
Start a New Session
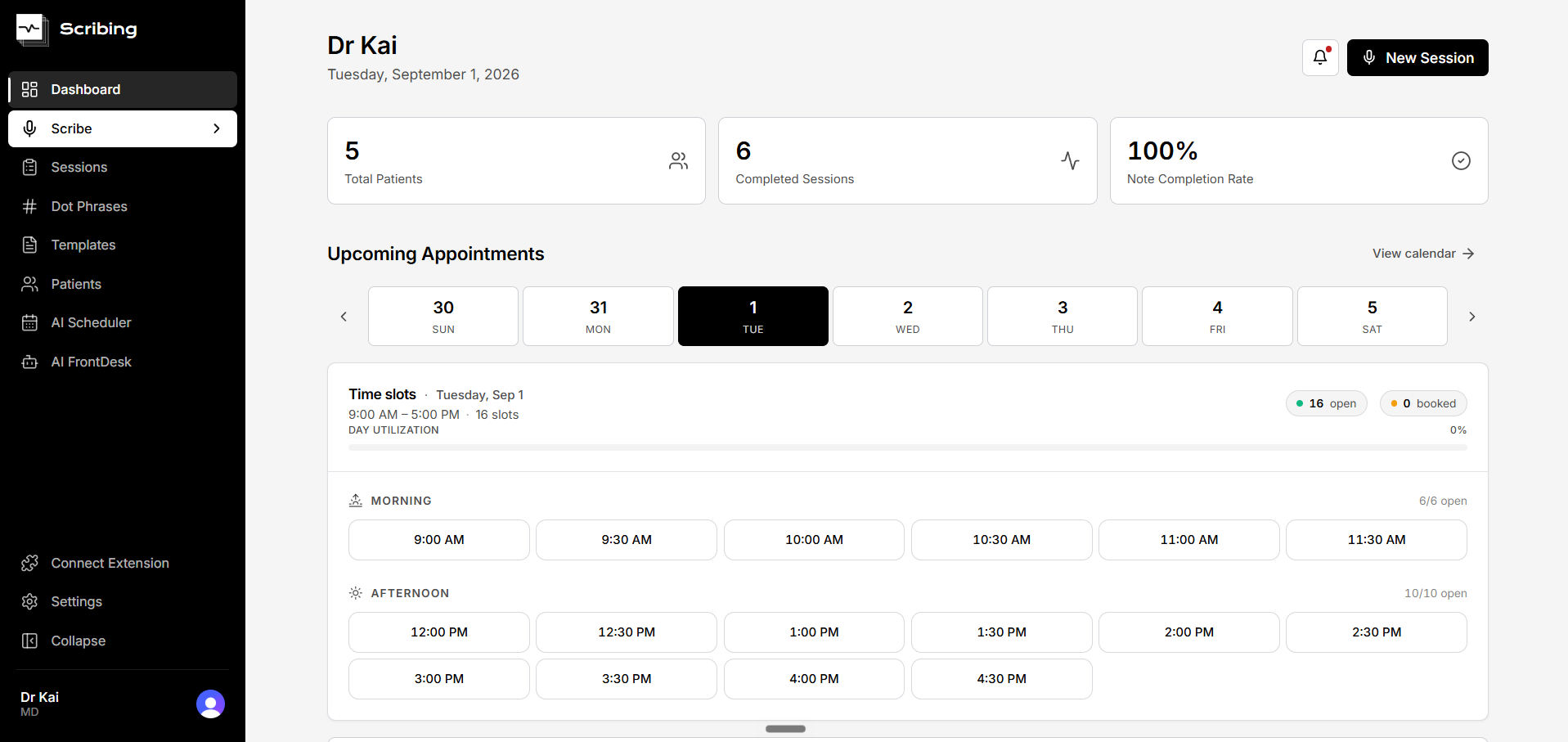(1417, 57)
